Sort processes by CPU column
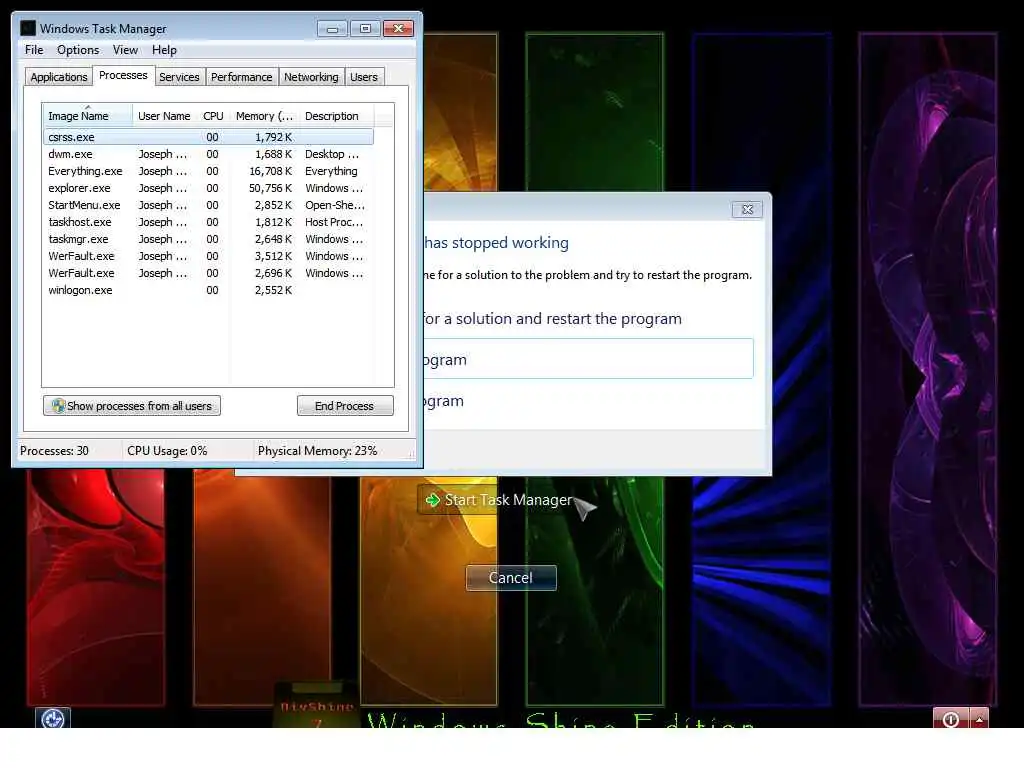Viewport: 1024px width, 768px height. click(x=213, y=116)
